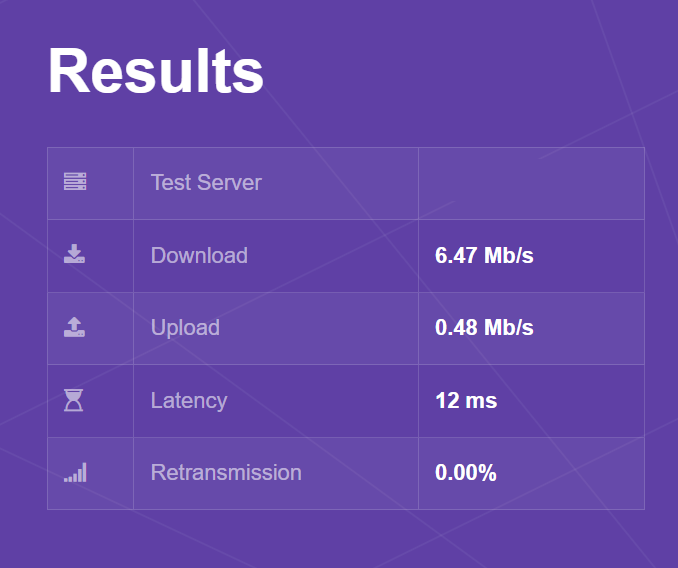This screenshot has height=568, width=678.
Task: Click the Latency label
Action: pos(189,401)
